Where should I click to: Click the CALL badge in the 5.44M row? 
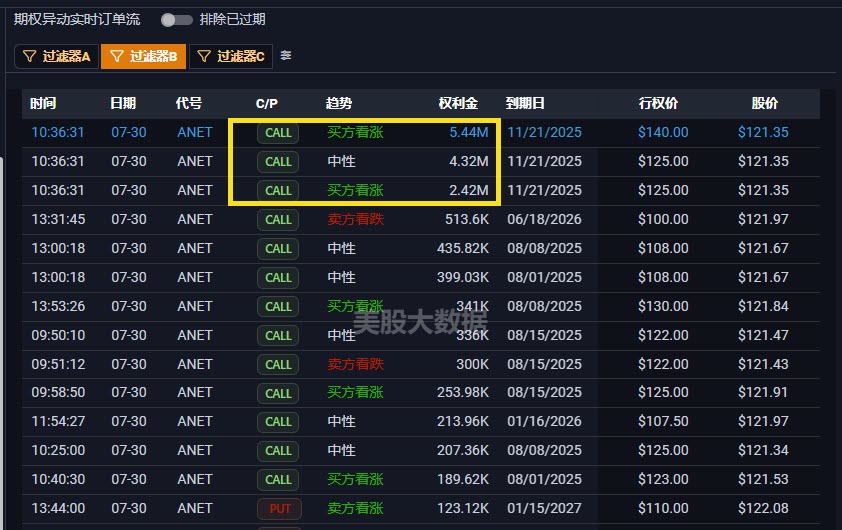(279, 133)
